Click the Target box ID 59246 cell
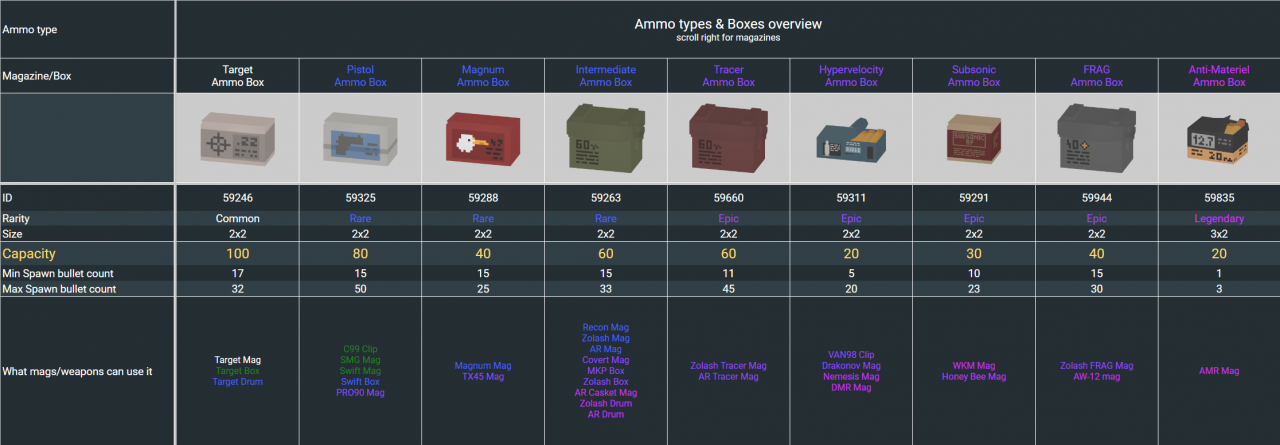 click(x=237, y=198)
